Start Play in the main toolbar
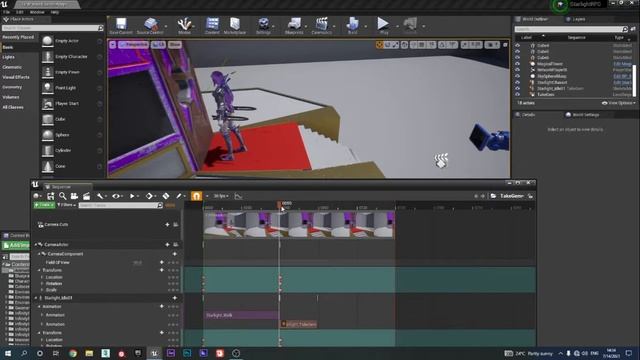The width and height of the screenshot is (640, 360). [x=383, y=25]
